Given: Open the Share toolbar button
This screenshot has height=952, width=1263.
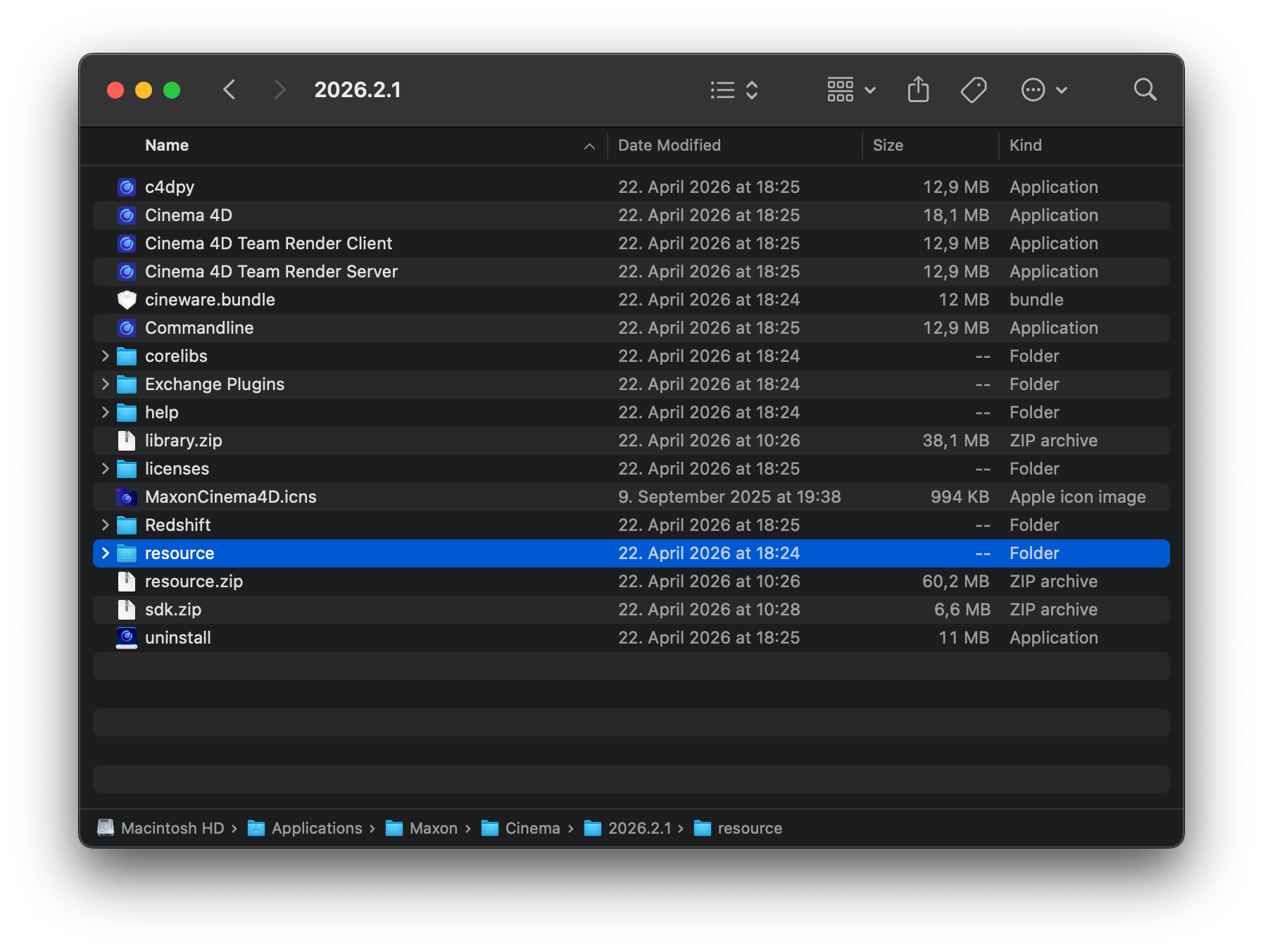Looking at the screenshot, I should point(919,89).
